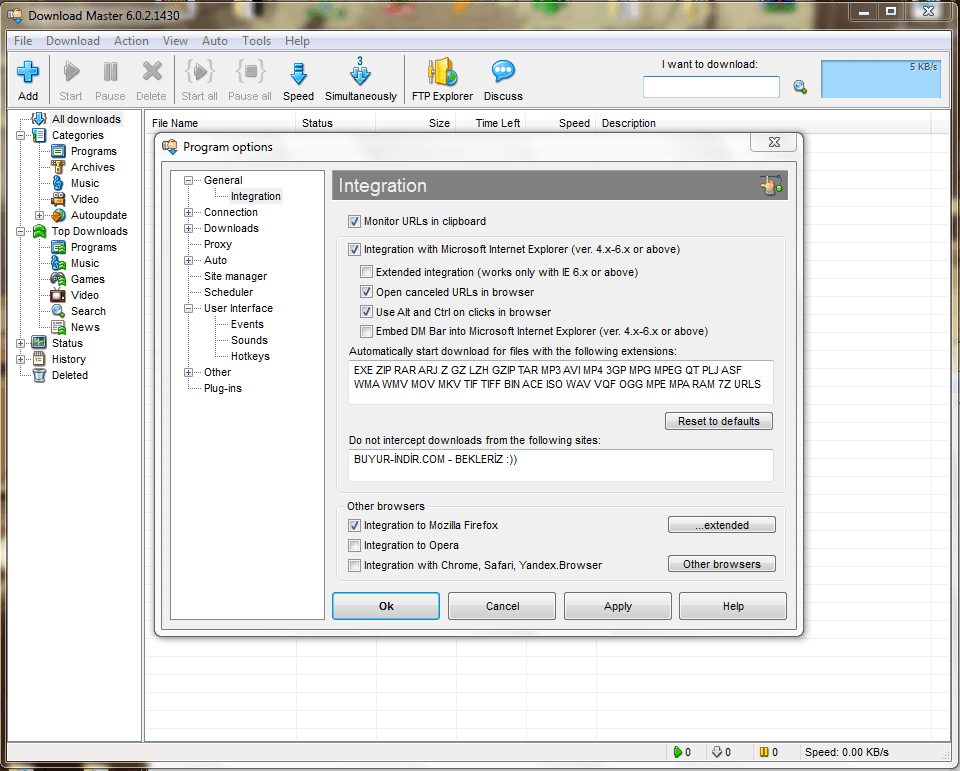Open the Tools menu
The image size is (960, 771).
tap(256, 40)
